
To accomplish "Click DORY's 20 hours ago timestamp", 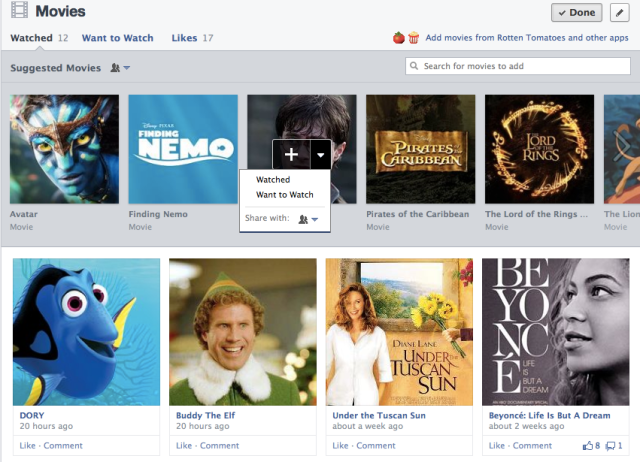I will [46, 426].
